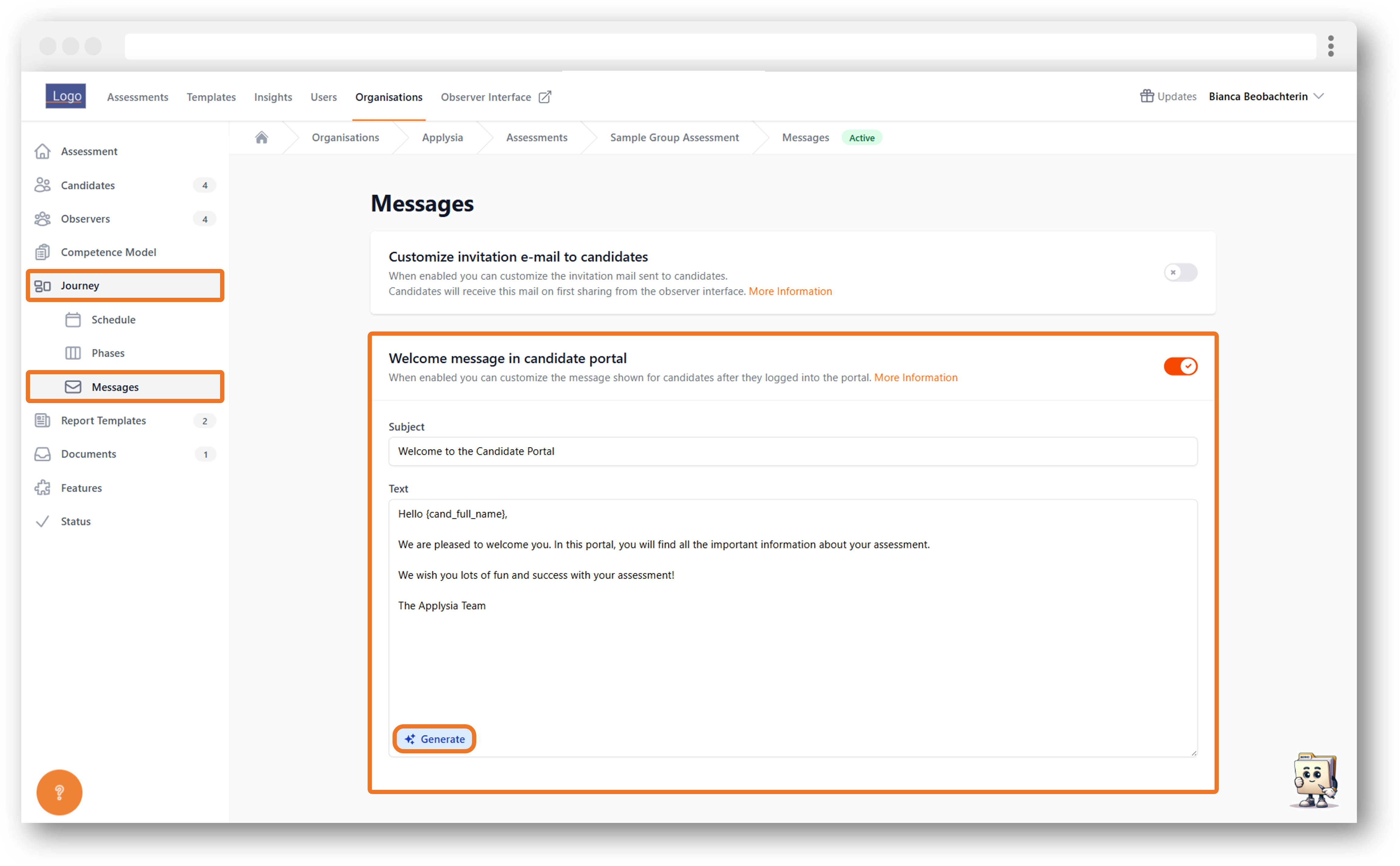
Task: Click the Documents count badge 1
Action: click(x=205, y=454)
